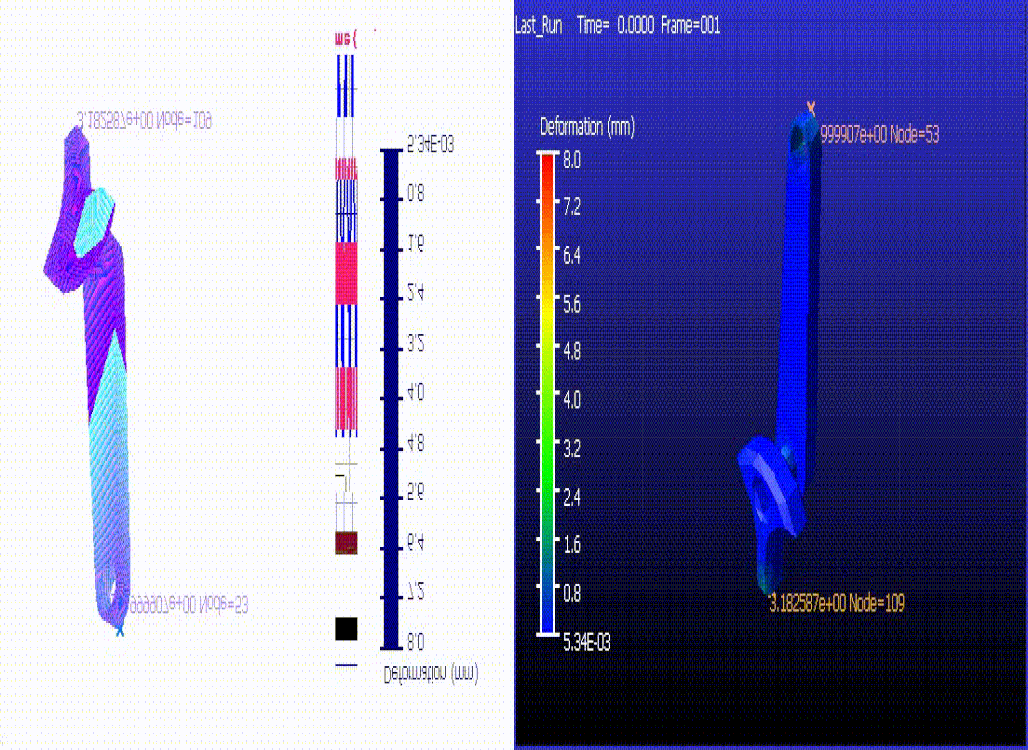Click the black square in left panel

(346, 628)
